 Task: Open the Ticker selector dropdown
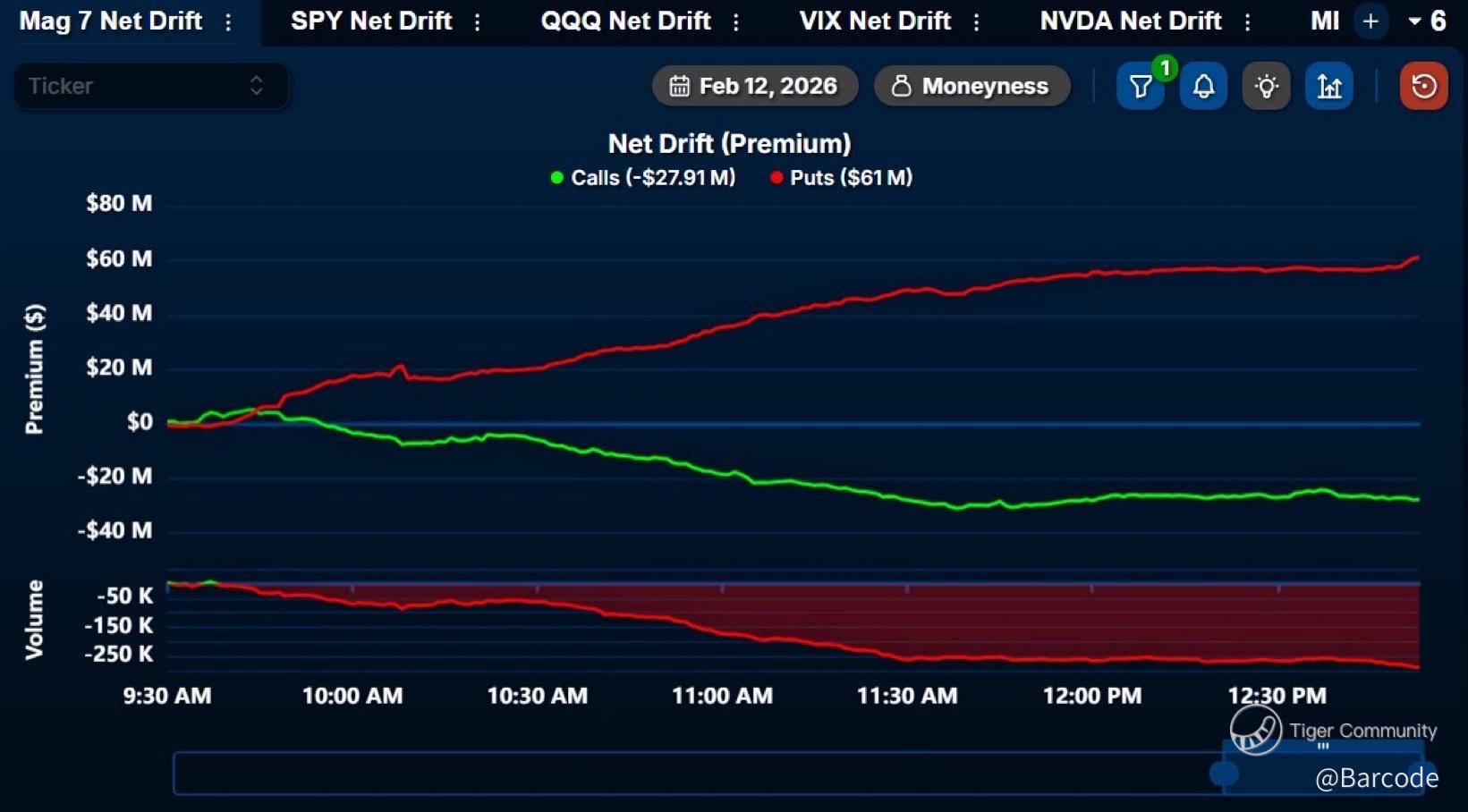click(150, 86)
